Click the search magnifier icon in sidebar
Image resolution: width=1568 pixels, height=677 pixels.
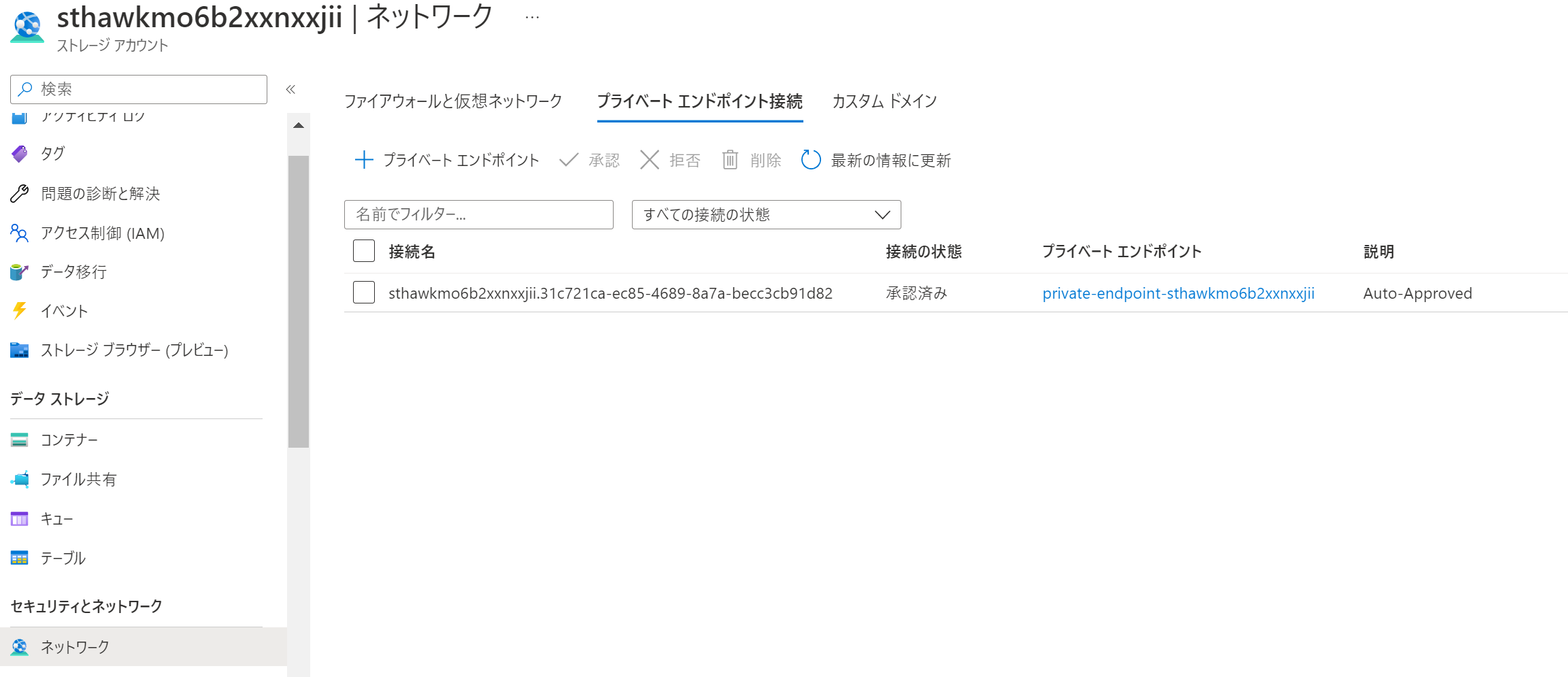[x=25, y=89]
